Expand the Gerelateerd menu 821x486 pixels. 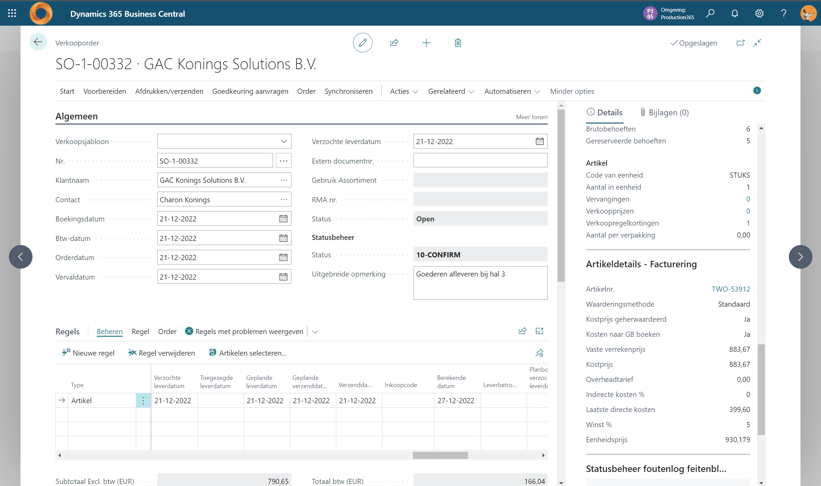click(x=451, y=91)
